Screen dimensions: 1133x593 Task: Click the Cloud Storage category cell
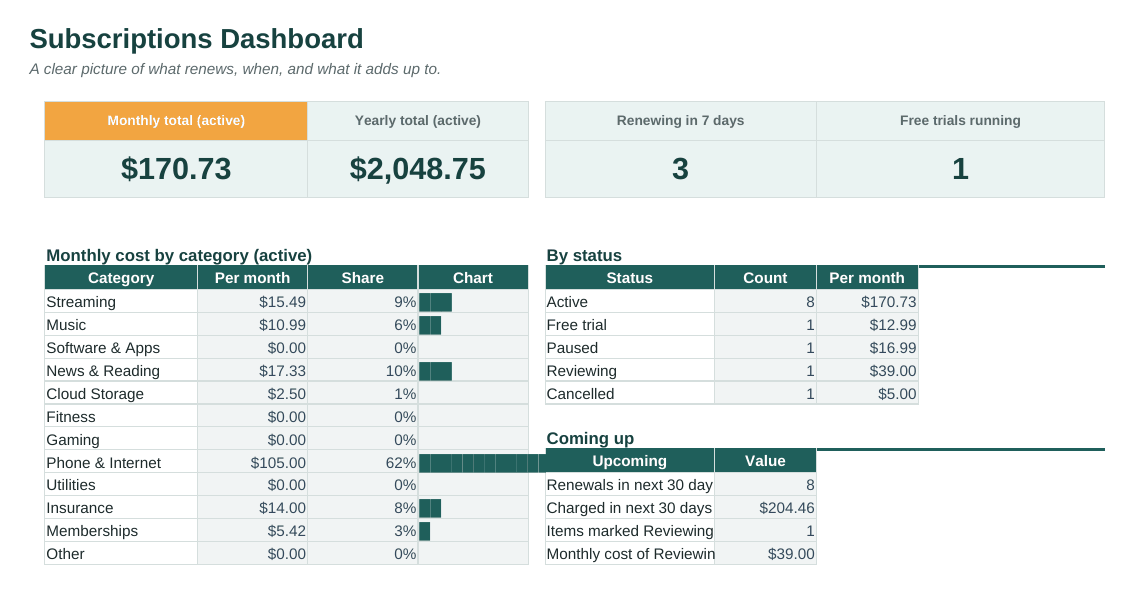point(121,394)
